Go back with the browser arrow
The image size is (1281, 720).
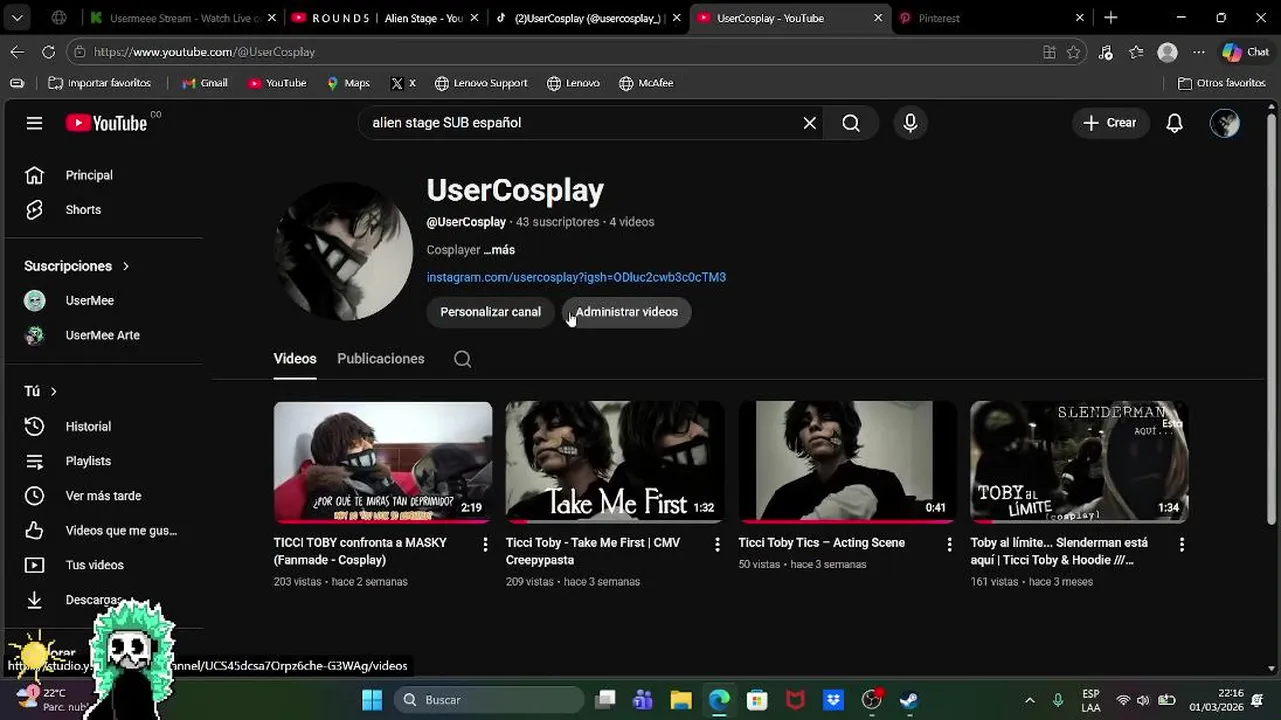[17, 52]
